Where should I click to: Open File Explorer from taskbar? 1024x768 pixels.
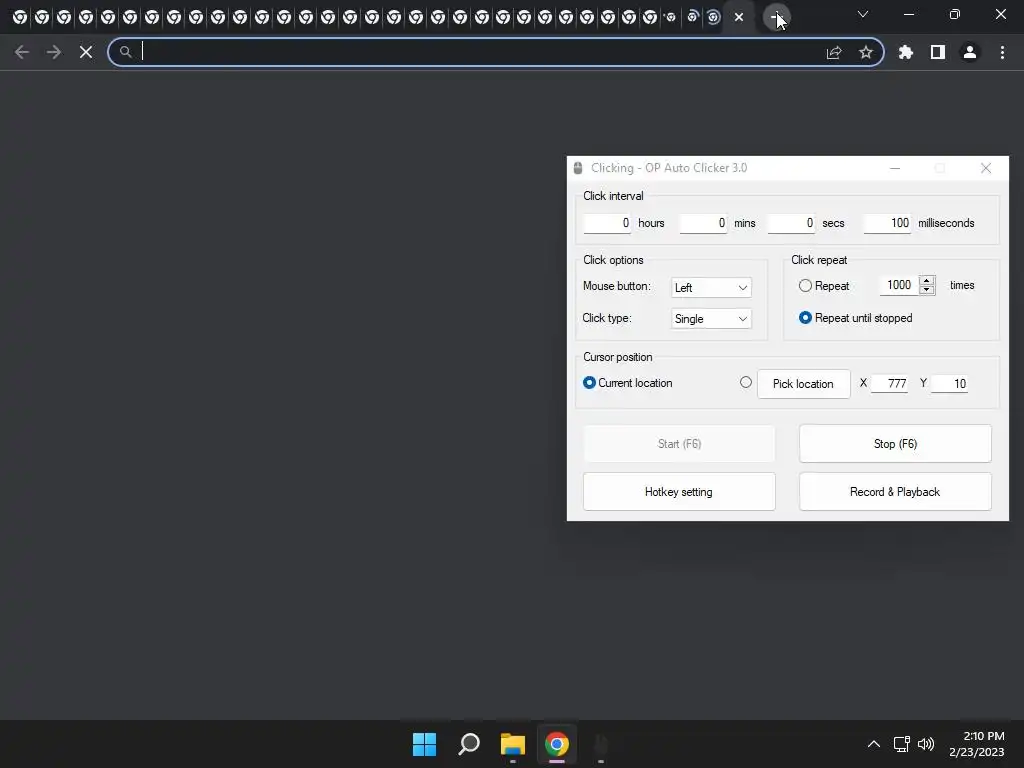click(x=513, y=744)
